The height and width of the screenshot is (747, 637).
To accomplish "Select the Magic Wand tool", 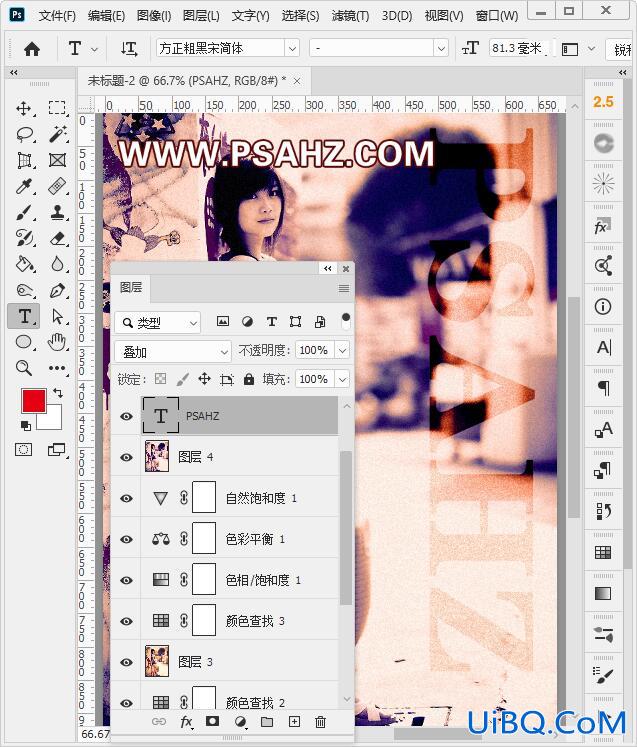I will click(57, 134).
